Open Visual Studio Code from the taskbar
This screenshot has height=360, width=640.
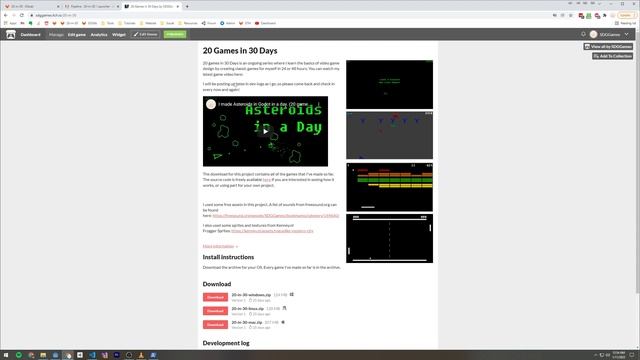click(92, 355)
